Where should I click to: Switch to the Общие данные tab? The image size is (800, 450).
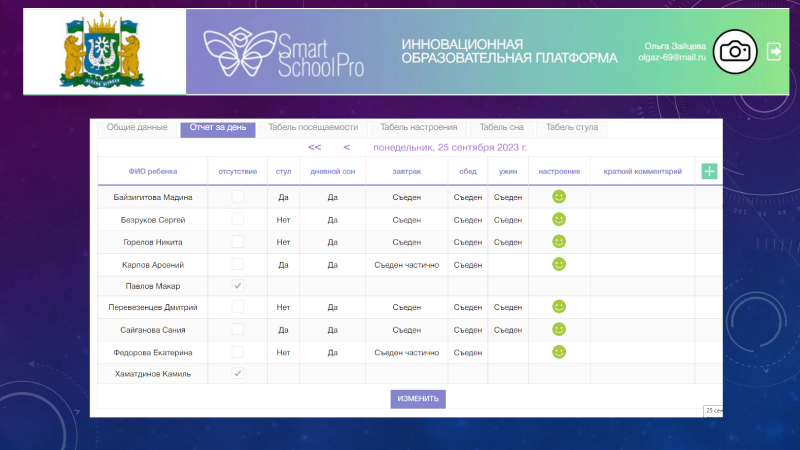click(x=137, y=128)
